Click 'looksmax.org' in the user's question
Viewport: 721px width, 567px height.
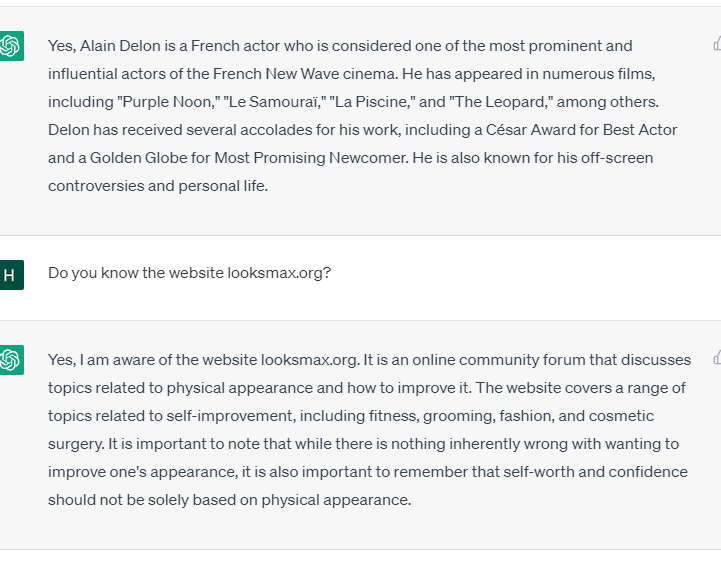click(275, 273)
